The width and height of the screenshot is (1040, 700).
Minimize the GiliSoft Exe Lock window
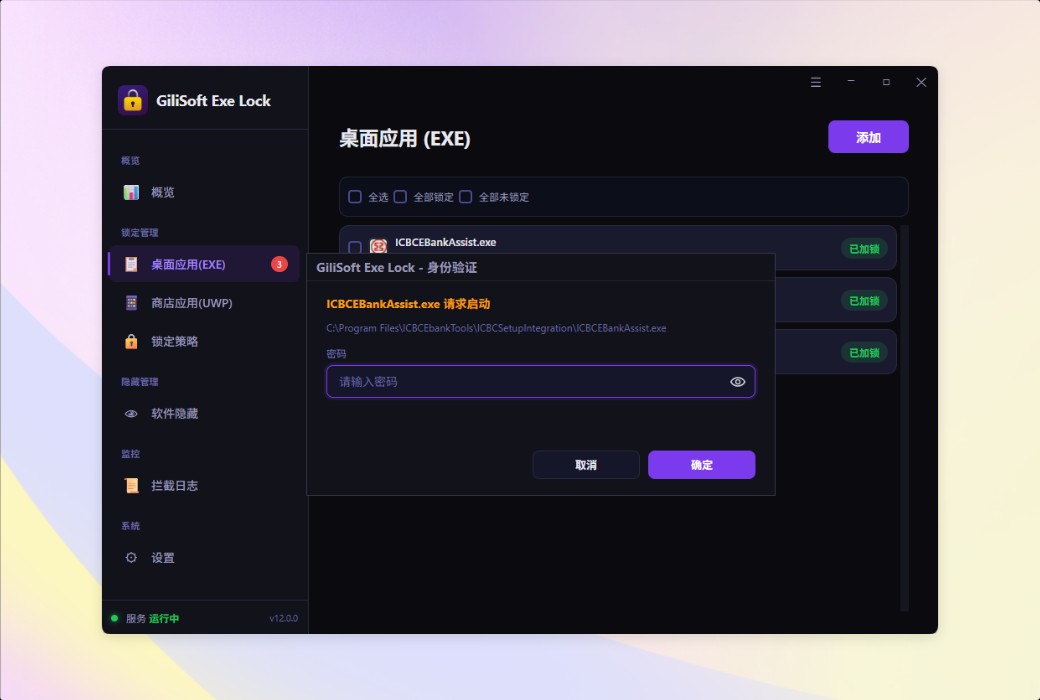point(851,82)
